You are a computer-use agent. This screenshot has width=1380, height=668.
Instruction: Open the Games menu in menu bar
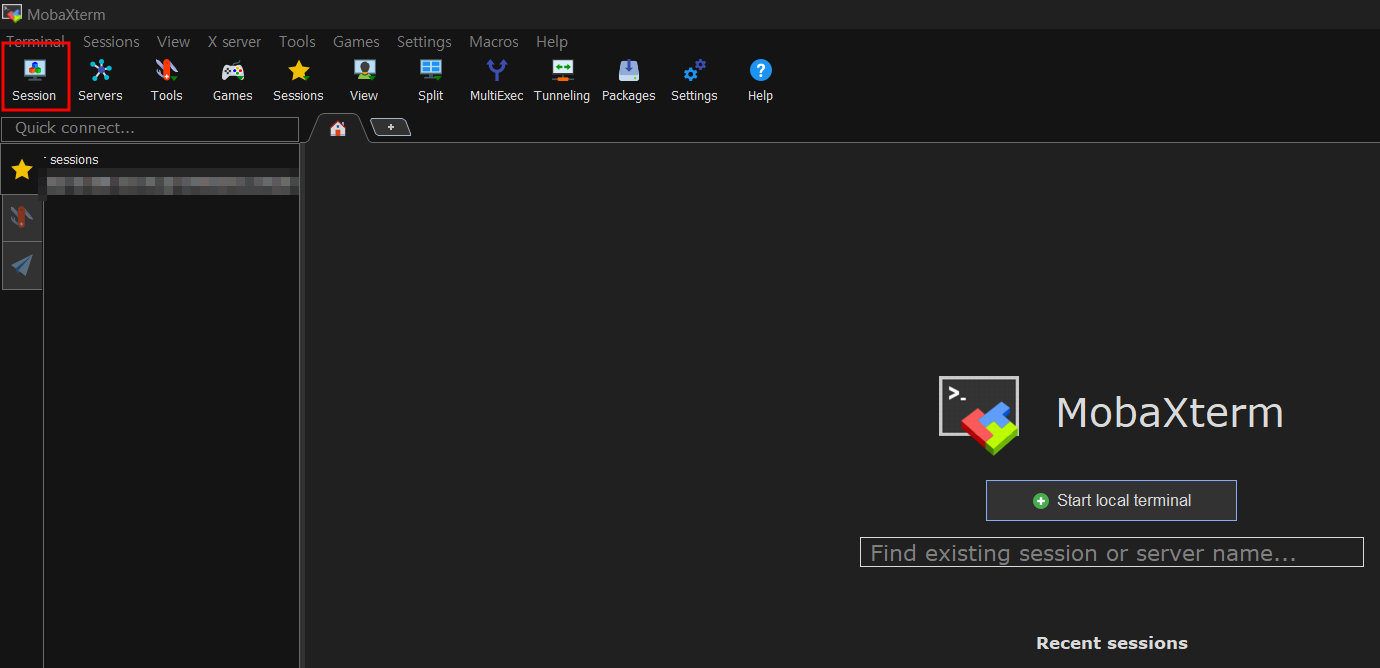tap(356, 42)
